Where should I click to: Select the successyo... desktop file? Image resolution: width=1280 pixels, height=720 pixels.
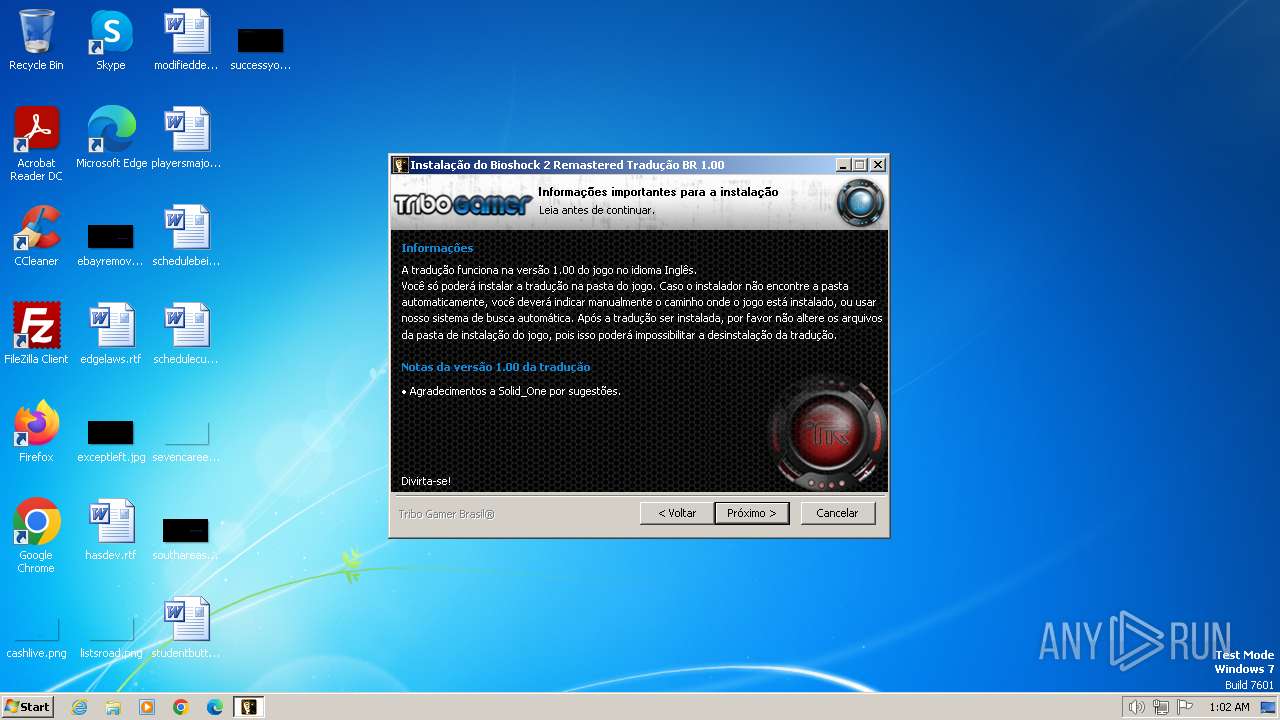(260, 48)
